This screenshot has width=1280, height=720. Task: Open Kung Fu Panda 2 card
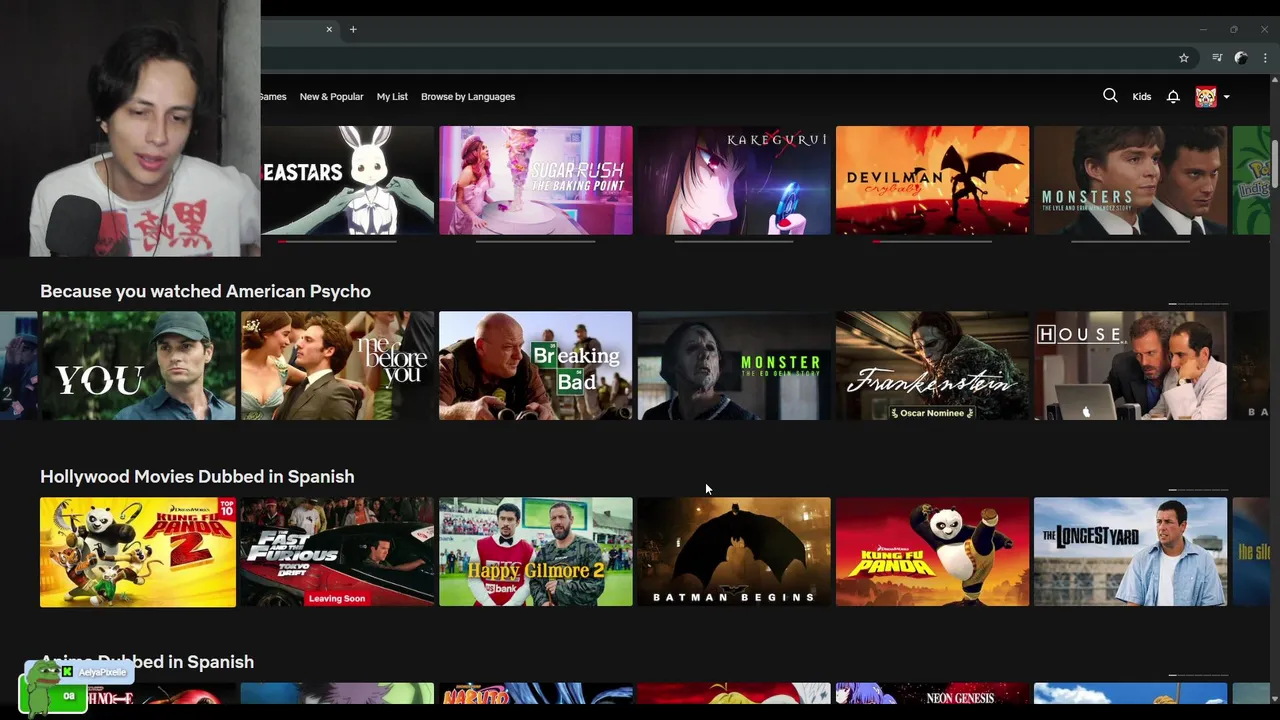[138, 552]
